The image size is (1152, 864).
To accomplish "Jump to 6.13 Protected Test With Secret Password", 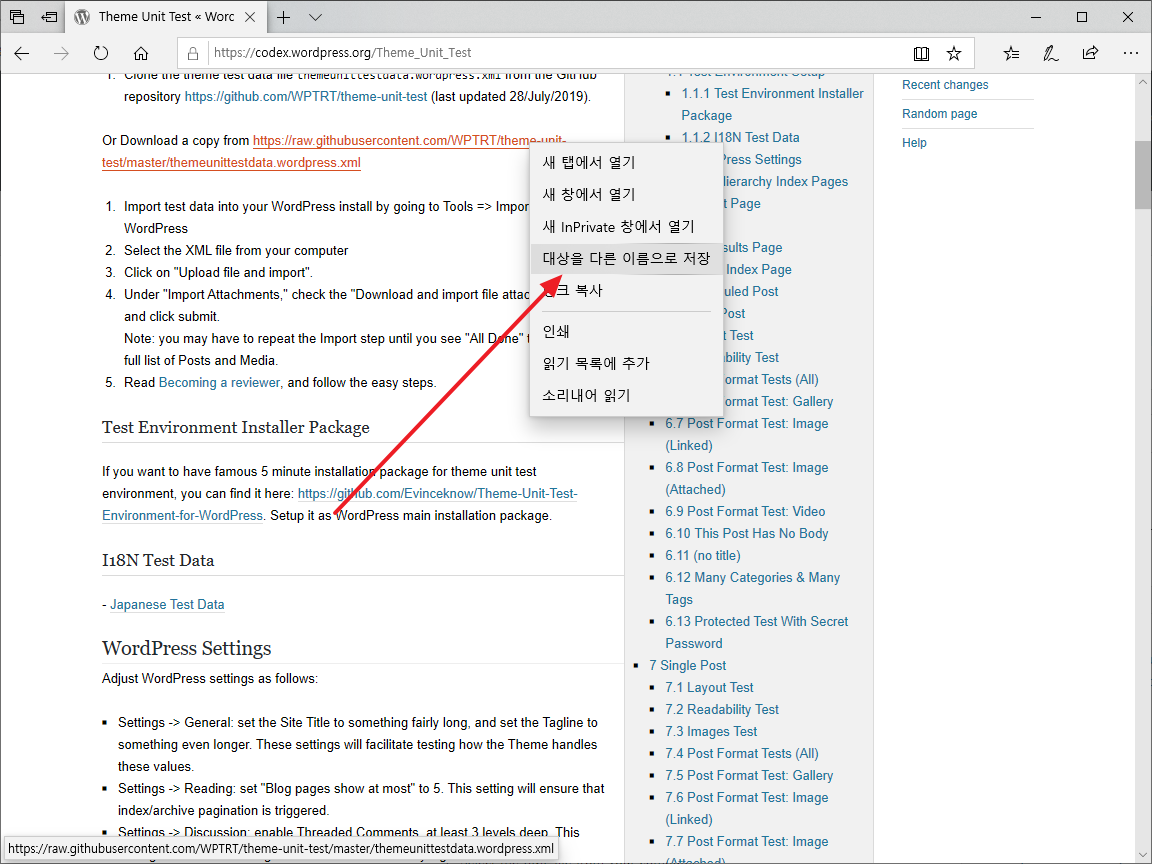I will click(x=756, y=633).
